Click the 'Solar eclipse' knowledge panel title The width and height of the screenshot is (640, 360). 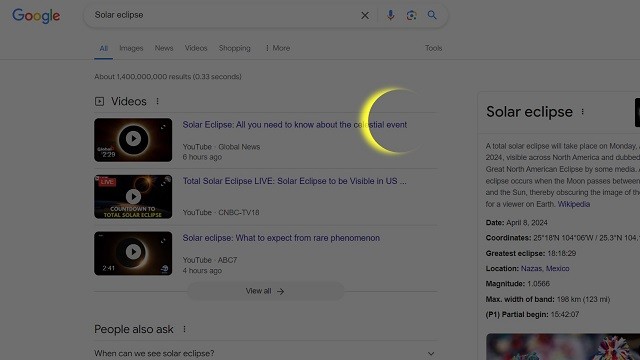tap(529, 112)
